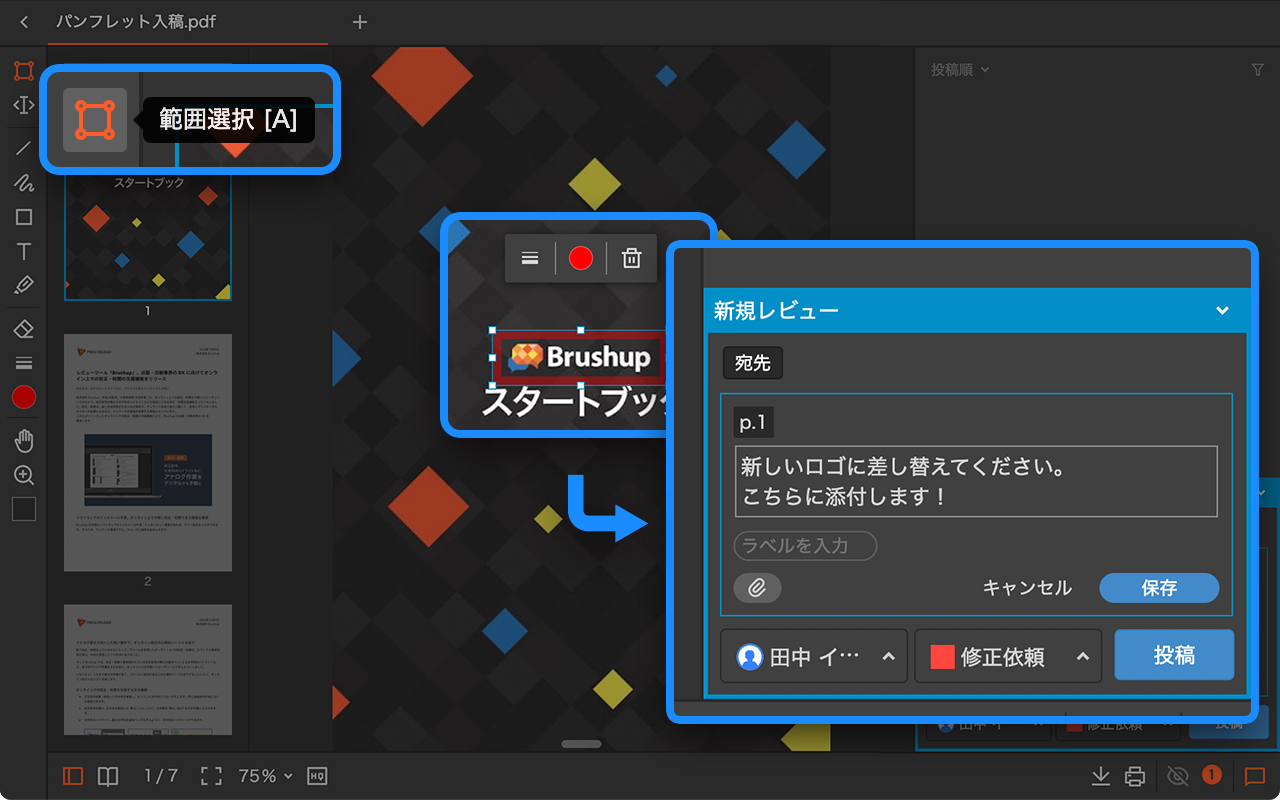Delete the annotation with the trash icon

(632, 258)
